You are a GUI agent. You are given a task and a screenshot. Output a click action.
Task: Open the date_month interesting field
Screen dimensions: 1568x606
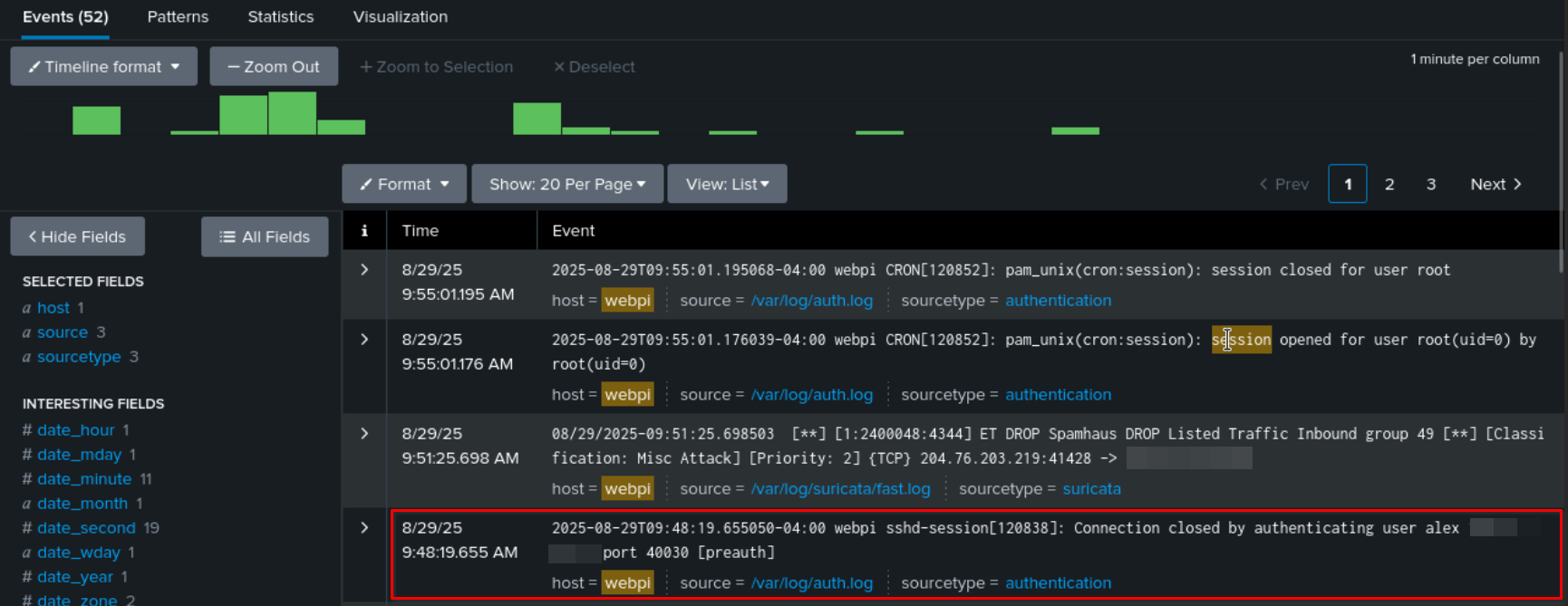point(82,504)
